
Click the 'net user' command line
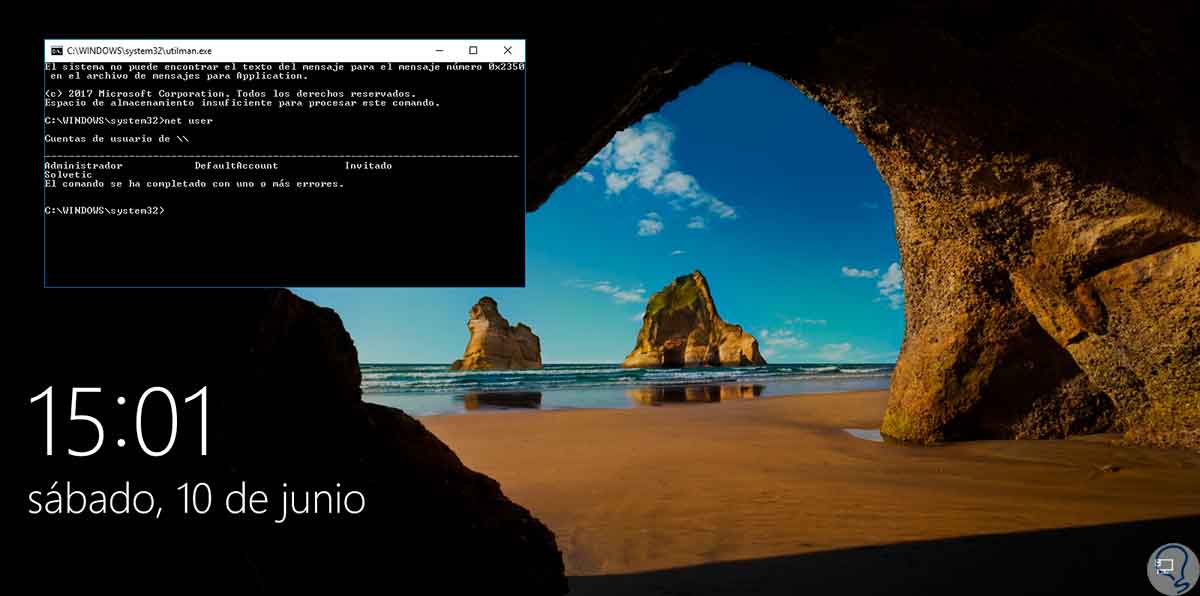(x=129, y=120)
